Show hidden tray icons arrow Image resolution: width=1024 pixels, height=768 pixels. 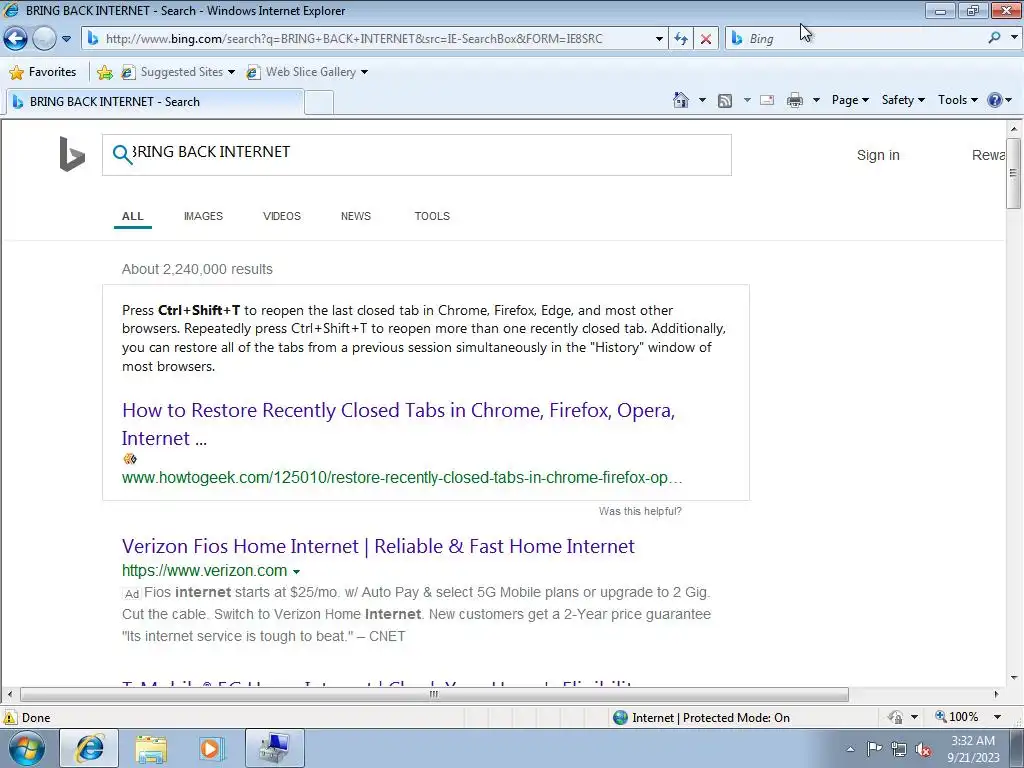point(850,749)
